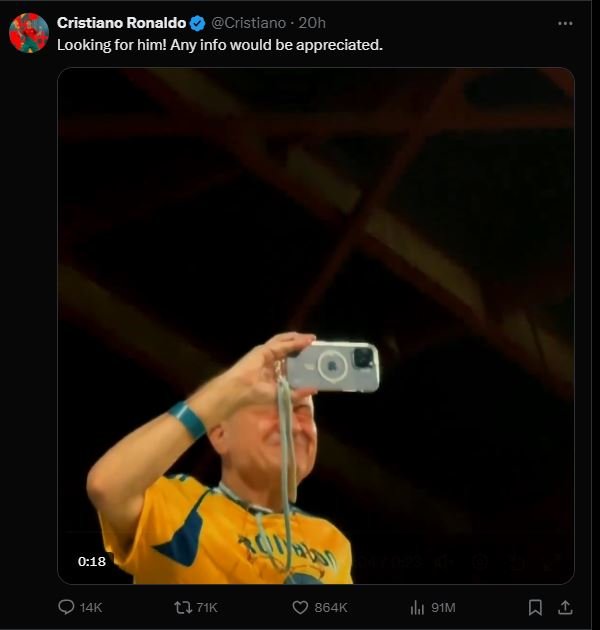The width and height of the screenshot is (600, 630).
Task: Open the faint video settings gear
Action: coord(479,562)
